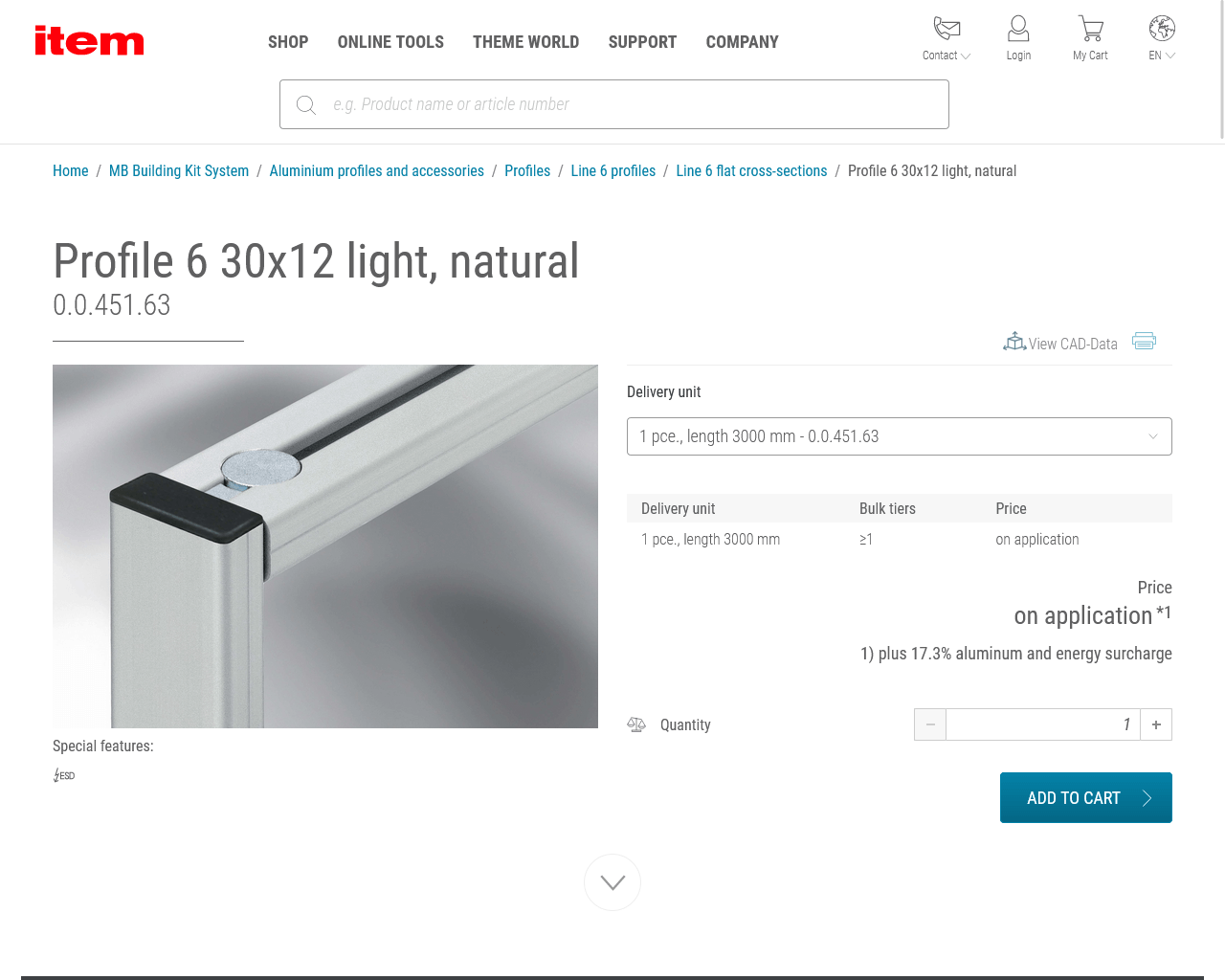1225x980 pixels.
Task: Increase quantity with the plus button
Action: click(x=1156, y=724)
